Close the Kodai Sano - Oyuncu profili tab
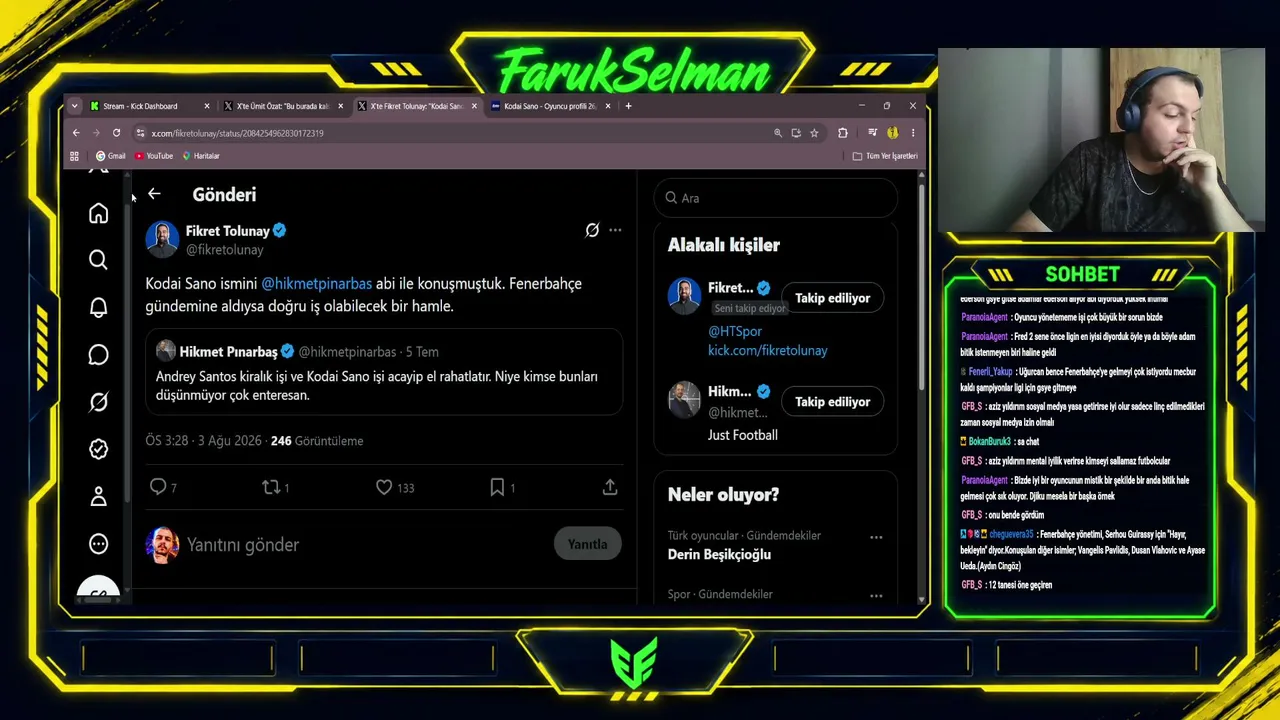The height and width of the screenshot is (720, 1280). click(x=609, y=106)
